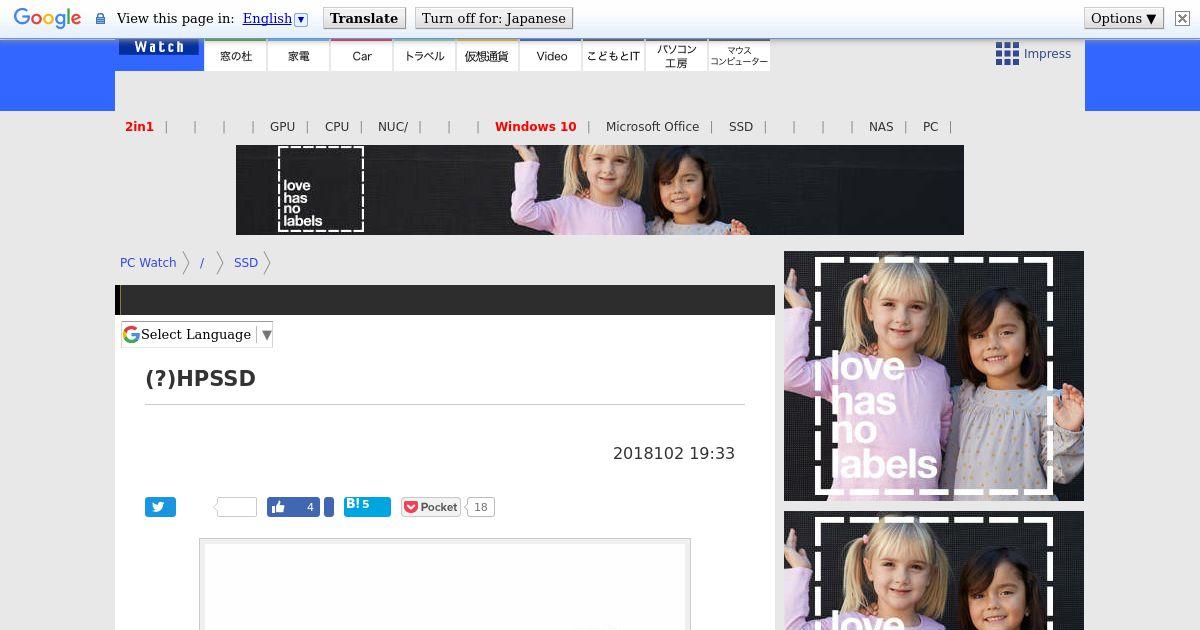Open the Impress link
Screen dimensions: 1200x630
pyautogui.click(x=1047, y=54)
